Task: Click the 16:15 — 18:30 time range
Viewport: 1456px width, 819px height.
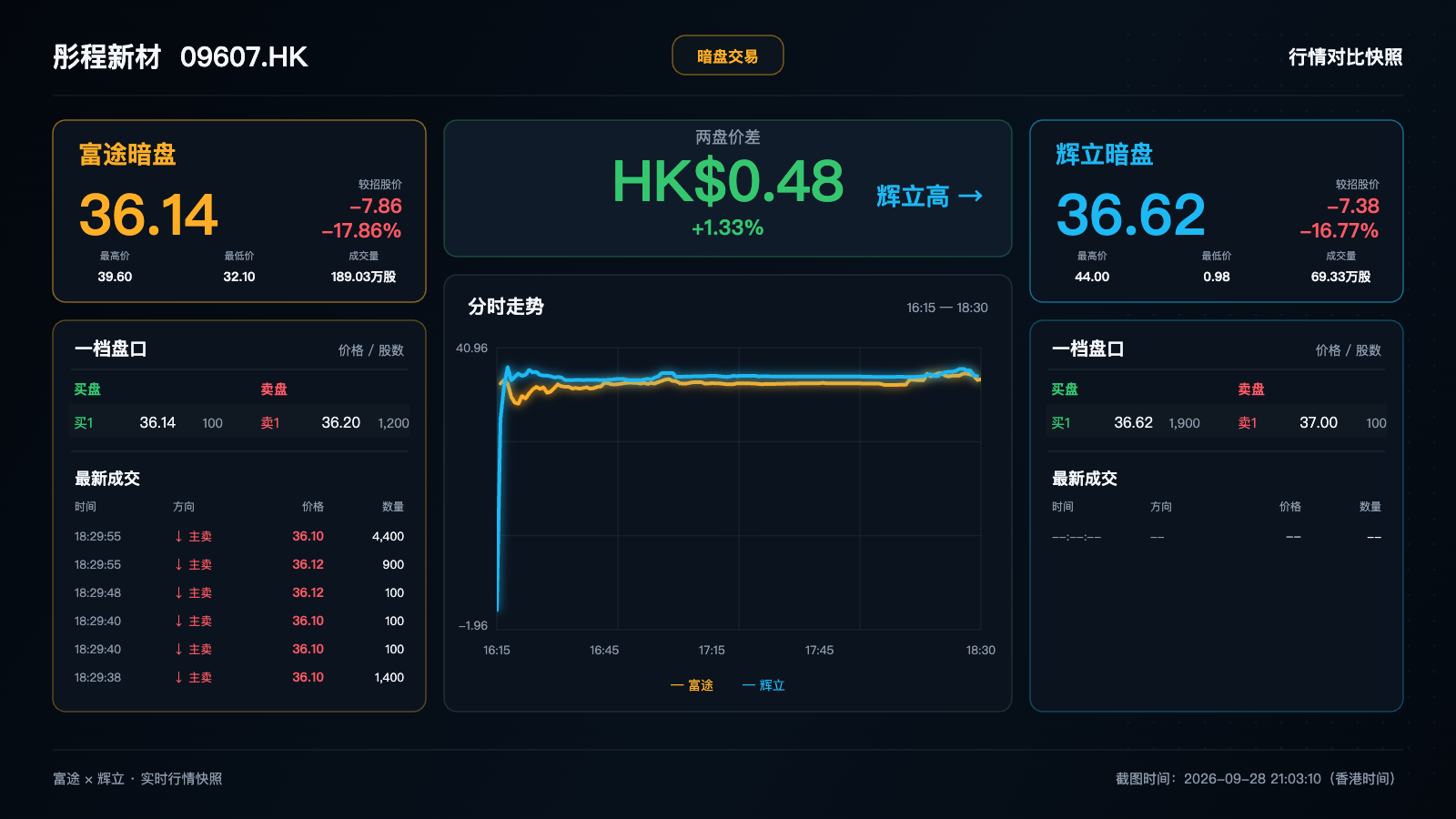Action: click(947, 308)
